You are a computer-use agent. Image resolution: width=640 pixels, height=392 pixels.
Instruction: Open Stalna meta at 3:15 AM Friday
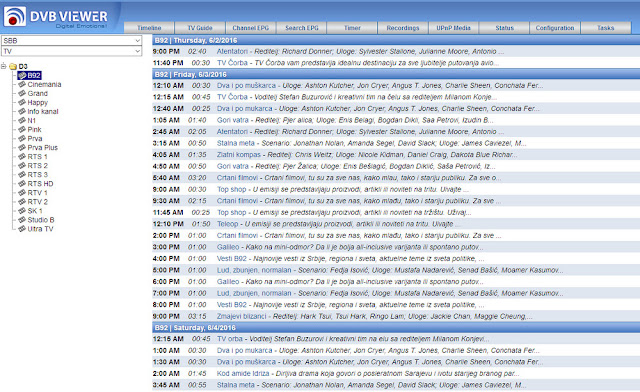point(236,143)
